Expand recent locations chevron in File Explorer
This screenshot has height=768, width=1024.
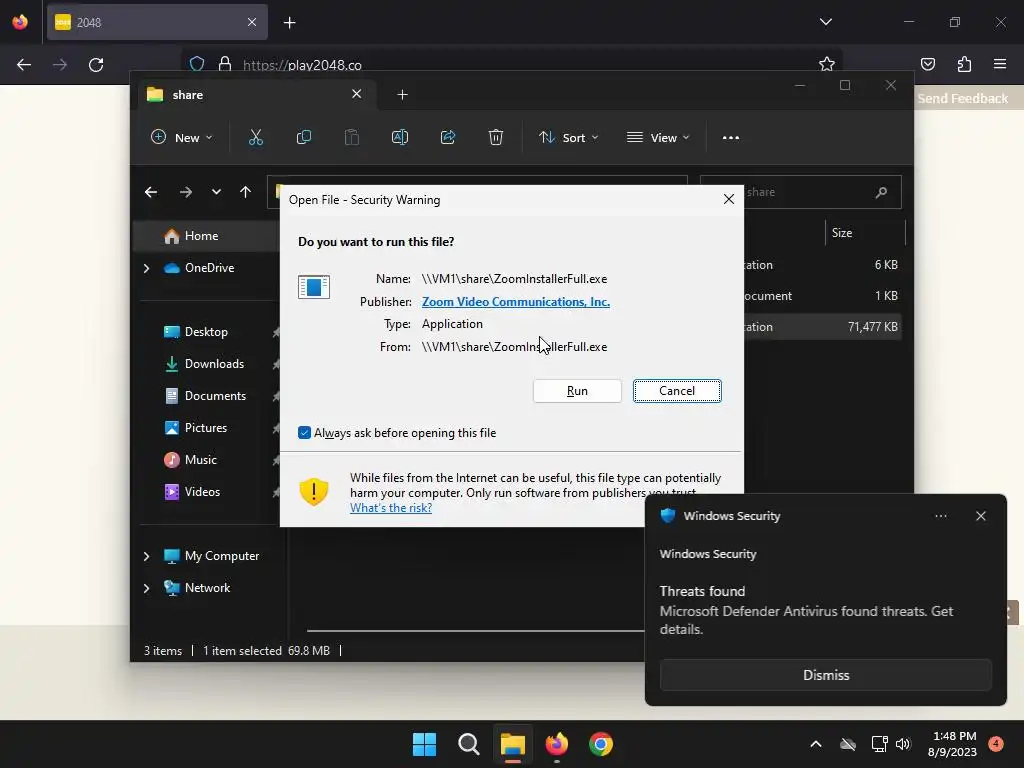coord(216,192)
